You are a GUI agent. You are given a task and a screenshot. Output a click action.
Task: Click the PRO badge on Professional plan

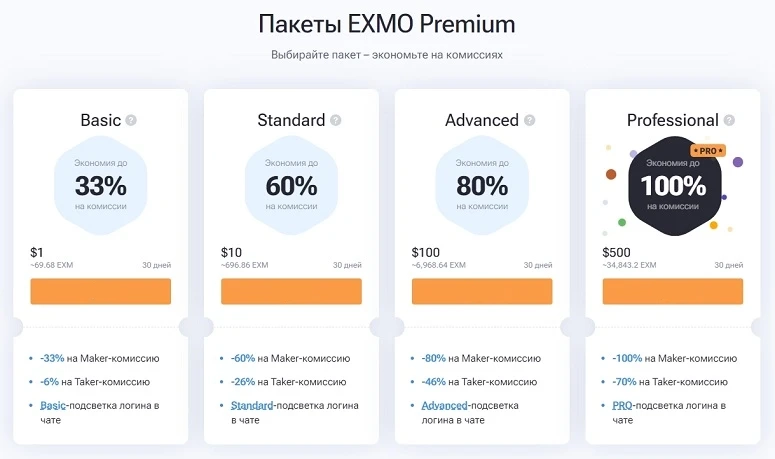[x=707, y=151]
